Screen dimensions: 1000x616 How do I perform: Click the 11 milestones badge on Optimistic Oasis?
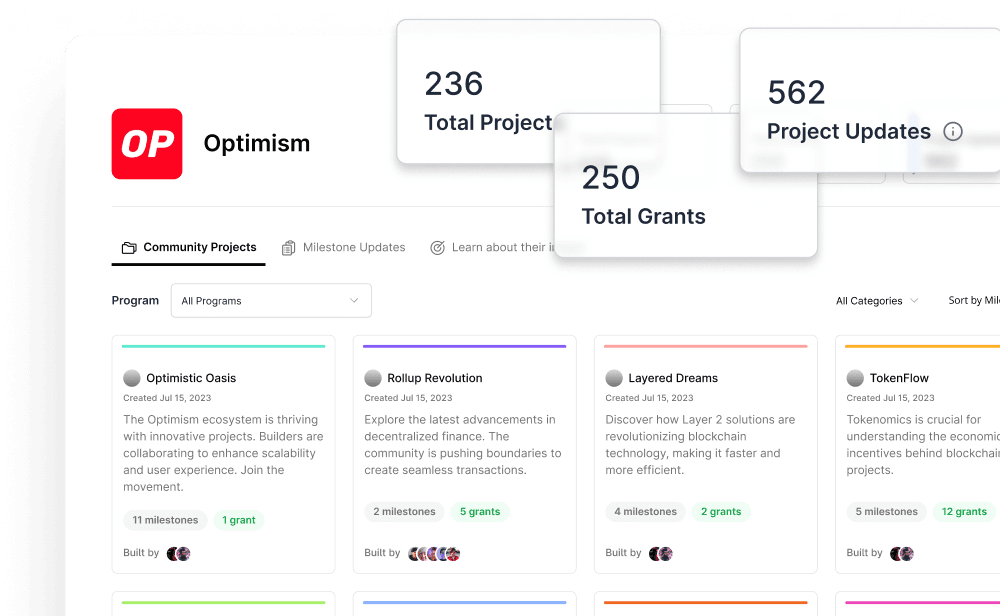(x=165, y=519)
